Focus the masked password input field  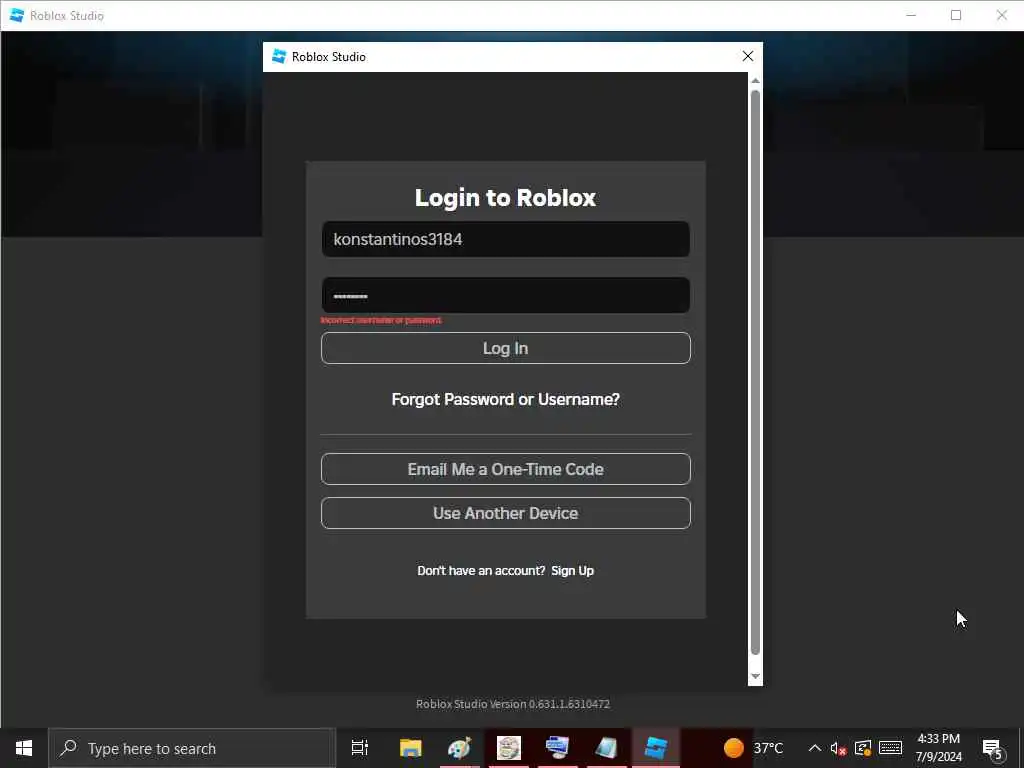coord(505,295)
